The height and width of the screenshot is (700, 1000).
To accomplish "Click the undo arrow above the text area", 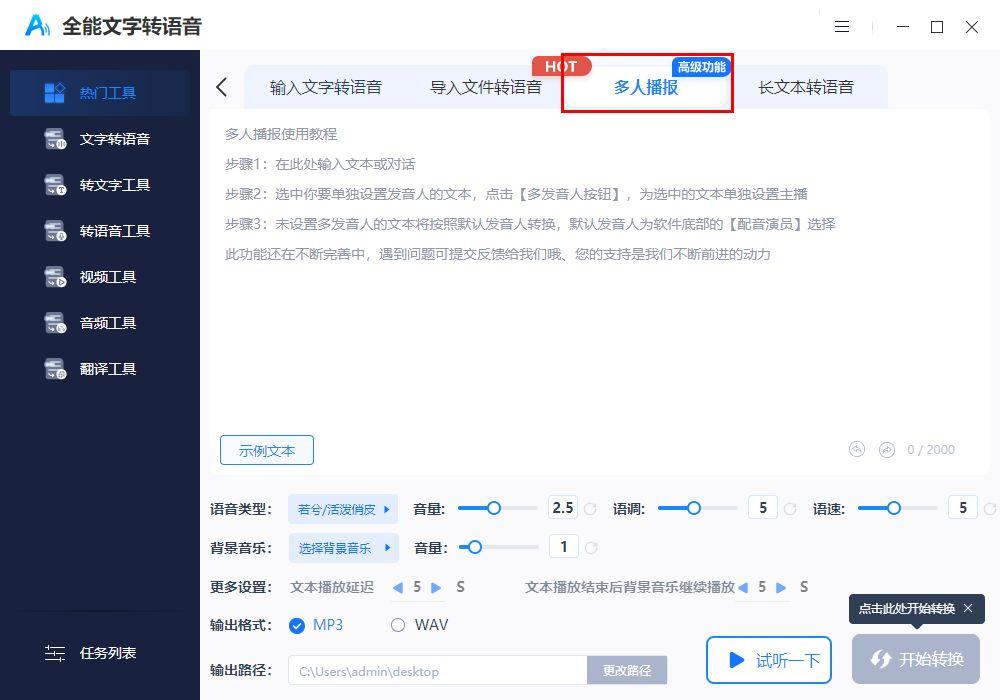I will coord(857,449).
